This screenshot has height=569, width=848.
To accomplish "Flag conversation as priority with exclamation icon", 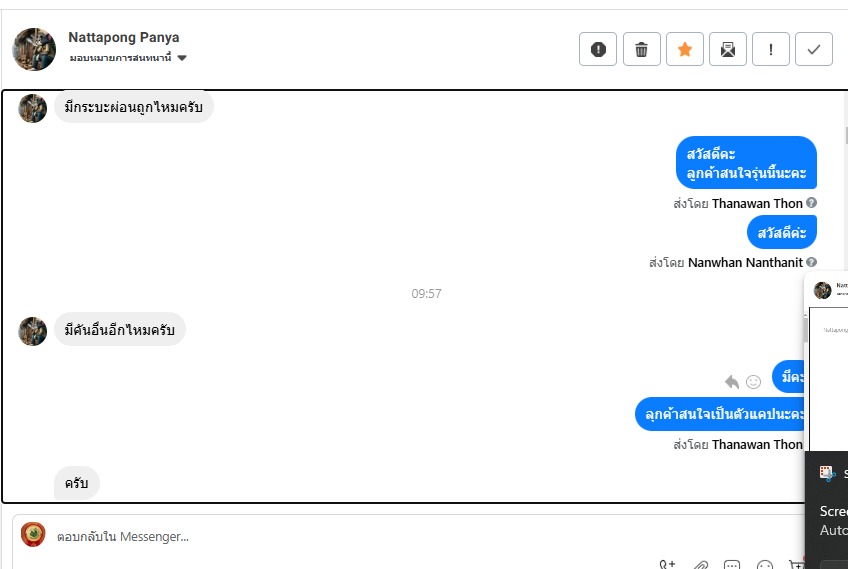I will coord(771,49).
